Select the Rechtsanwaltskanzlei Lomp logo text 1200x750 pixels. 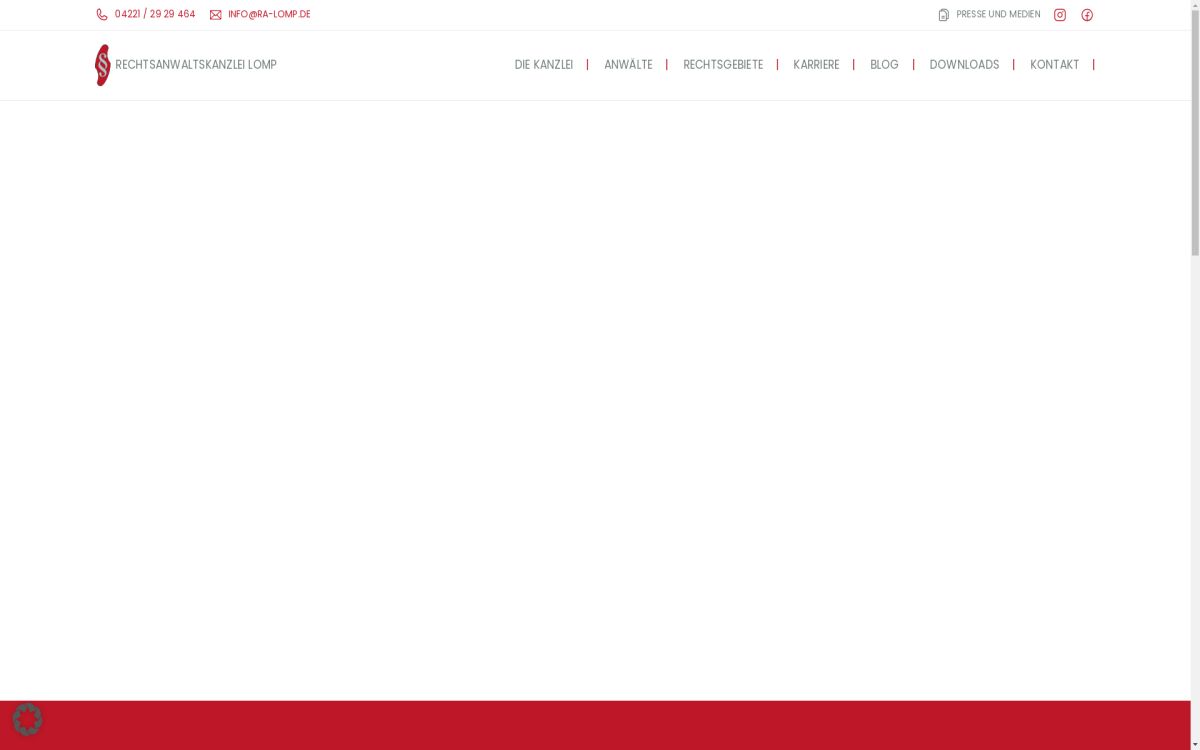point(194,64)
